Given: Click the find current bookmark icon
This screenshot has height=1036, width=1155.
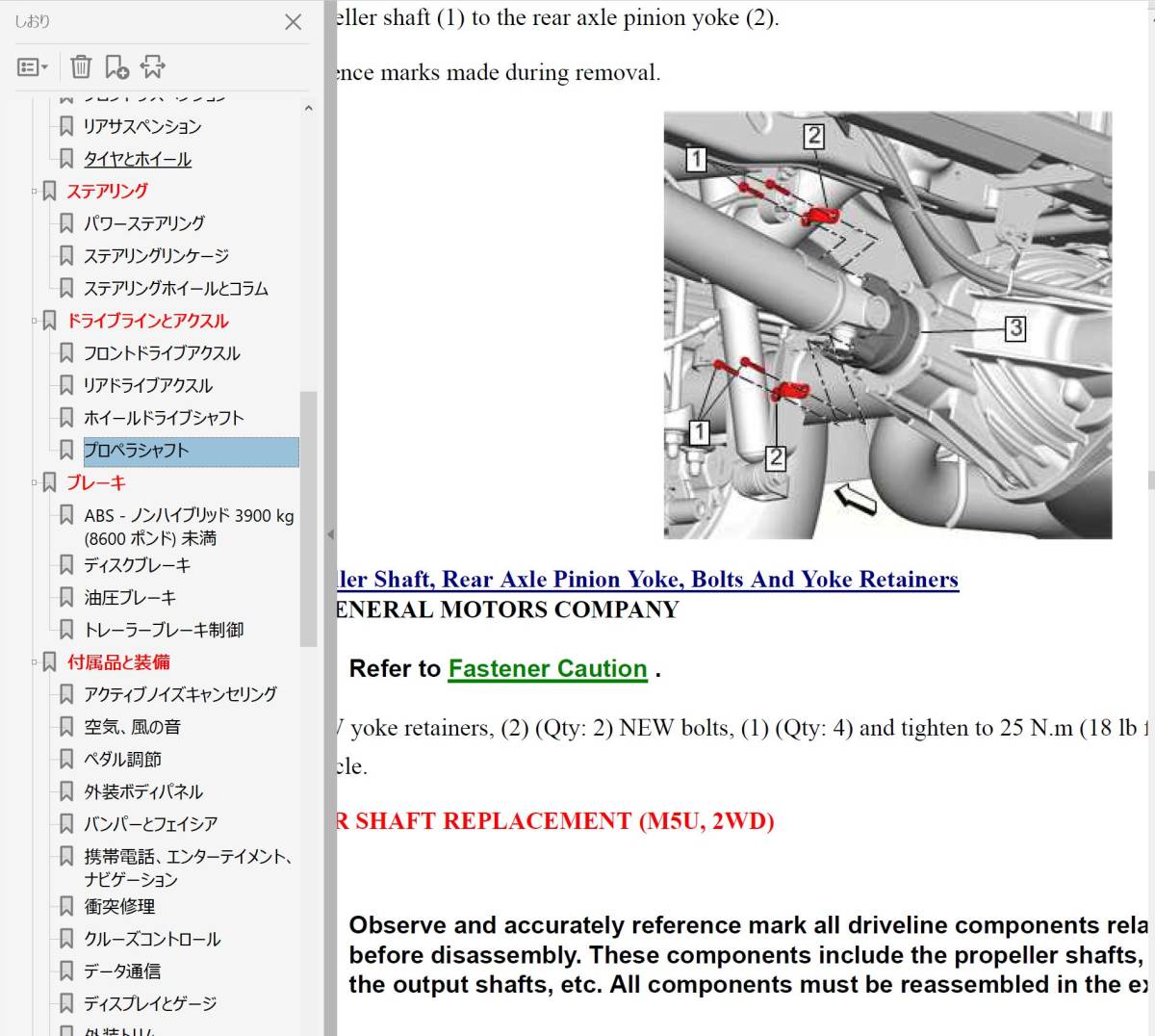Looking at the screenshot, I should click(153, 66).
